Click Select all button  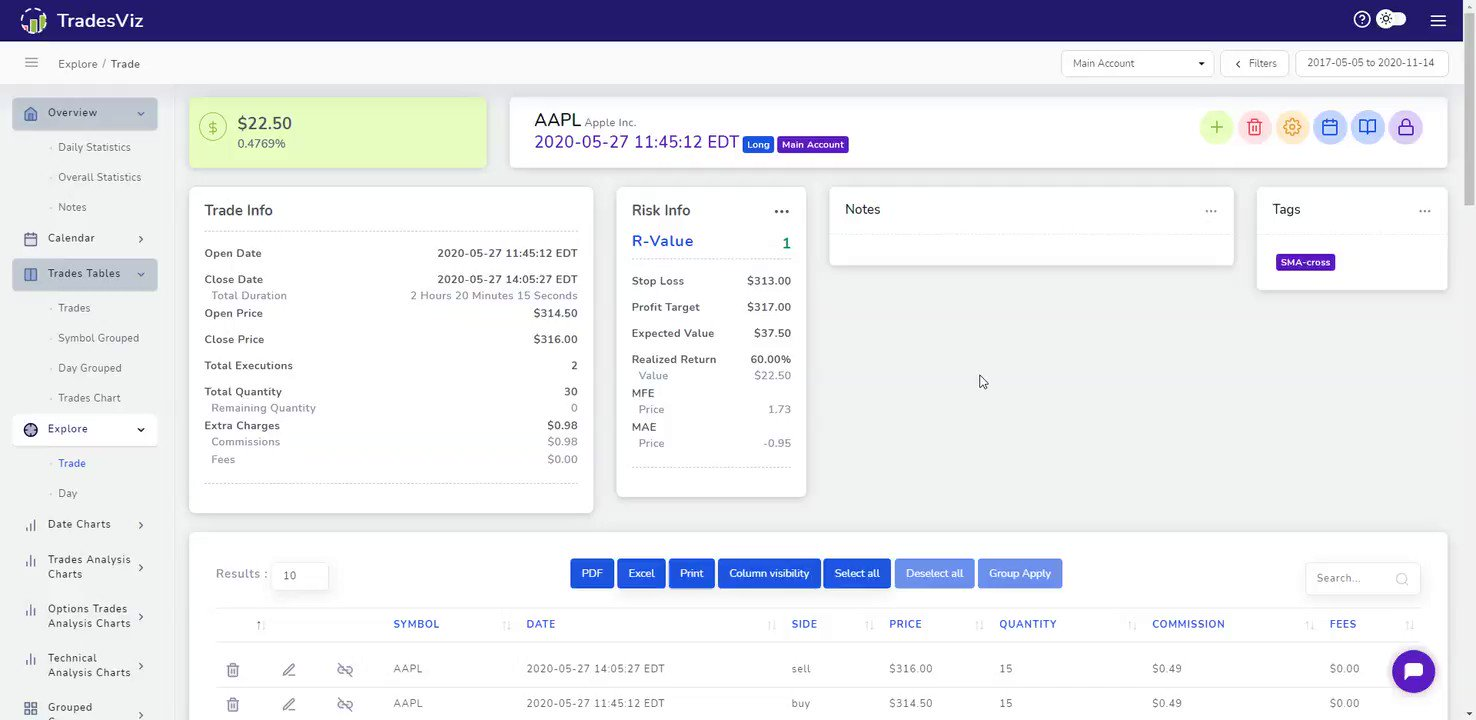click(x=857, y=573)
